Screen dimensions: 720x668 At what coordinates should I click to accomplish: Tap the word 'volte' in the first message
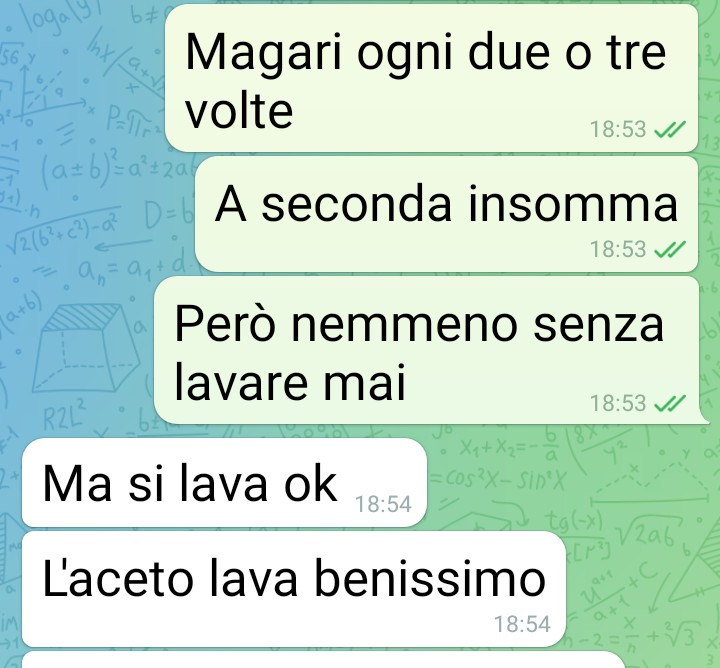(239, 110)
